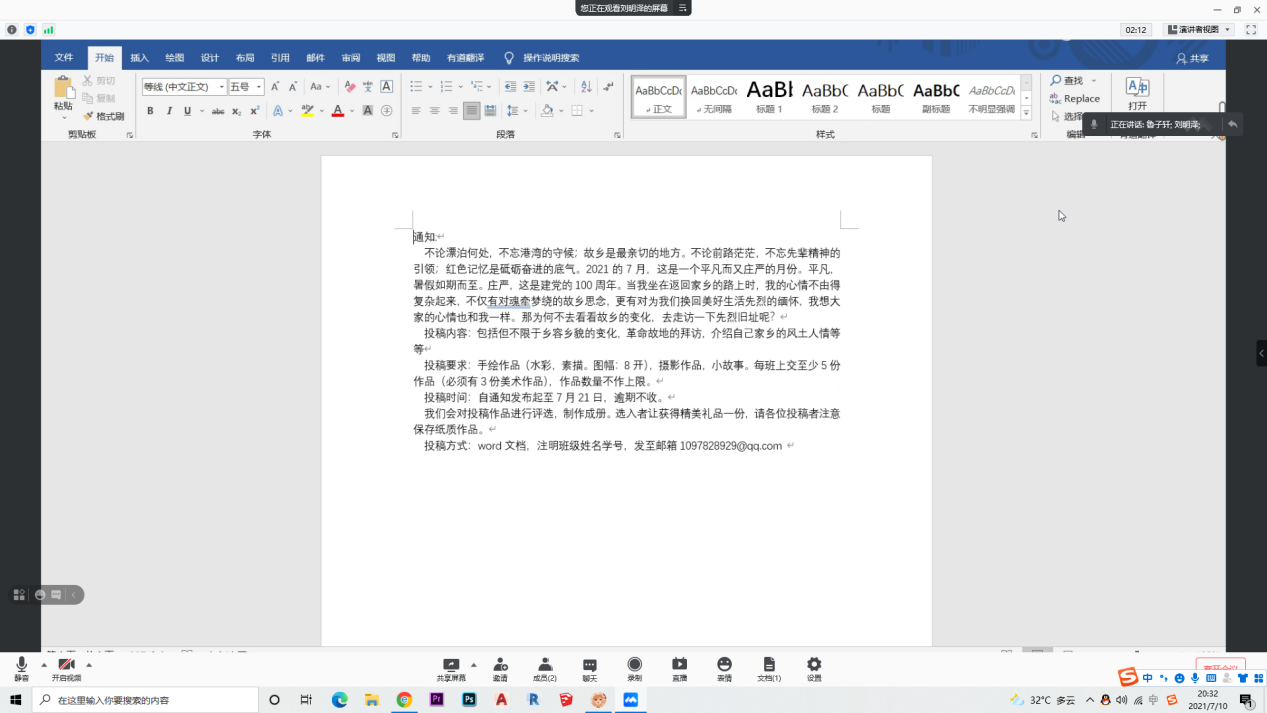
Task: Click the Increase Indent icon
Action: click(528, 87)
